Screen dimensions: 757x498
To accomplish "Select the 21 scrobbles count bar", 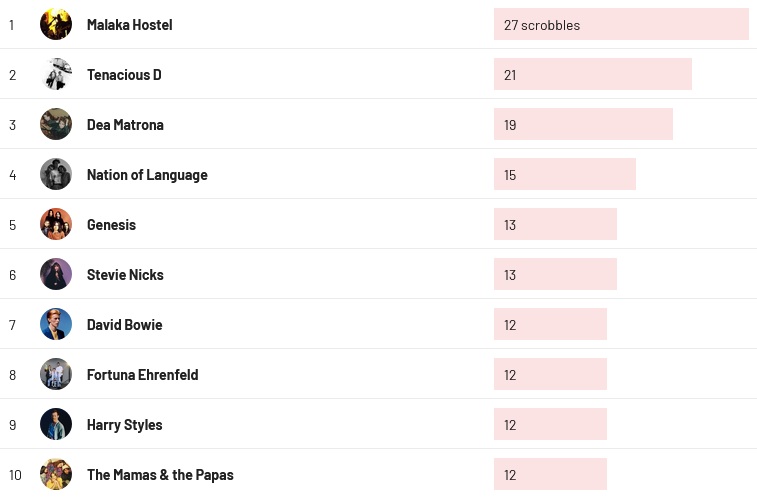I will coord(592,75).
